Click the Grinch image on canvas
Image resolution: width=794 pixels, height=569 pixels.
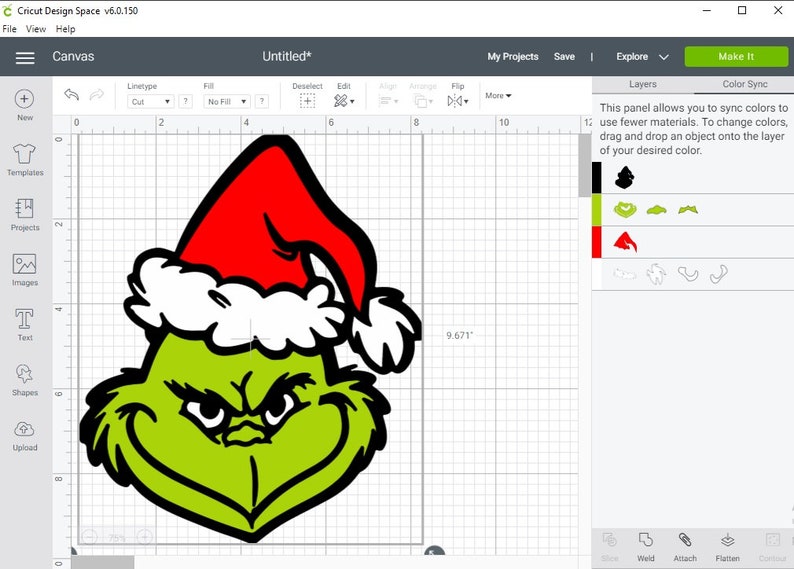pyautogui.click(x=250, y=339)
